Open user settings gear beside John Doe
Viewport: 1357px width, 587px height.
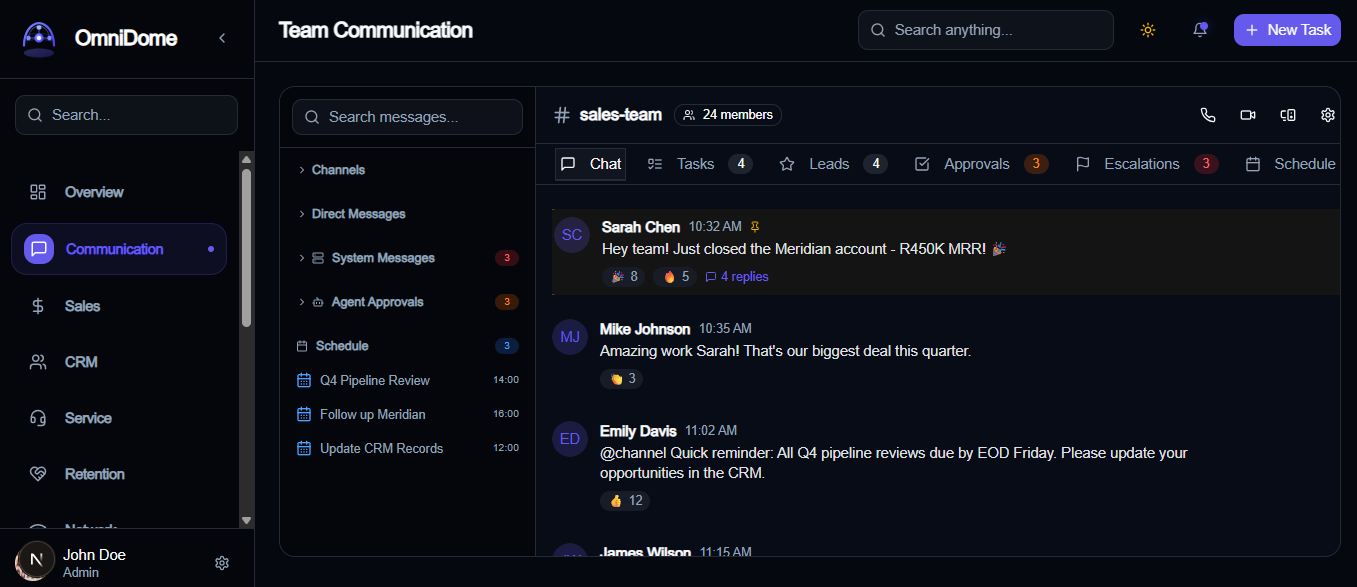[x=222, y=563]
